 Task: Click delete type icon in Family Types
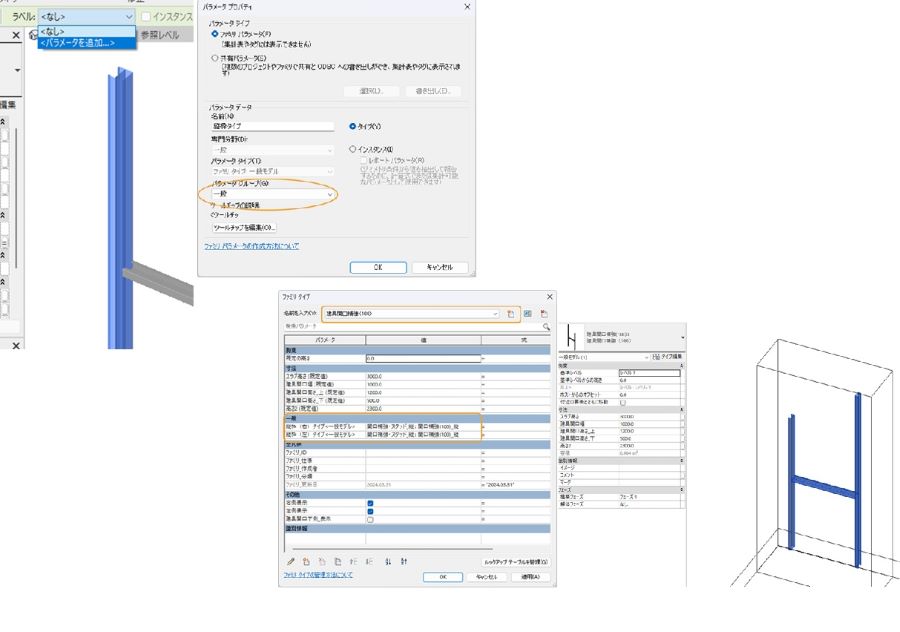[x=543, y=313]
